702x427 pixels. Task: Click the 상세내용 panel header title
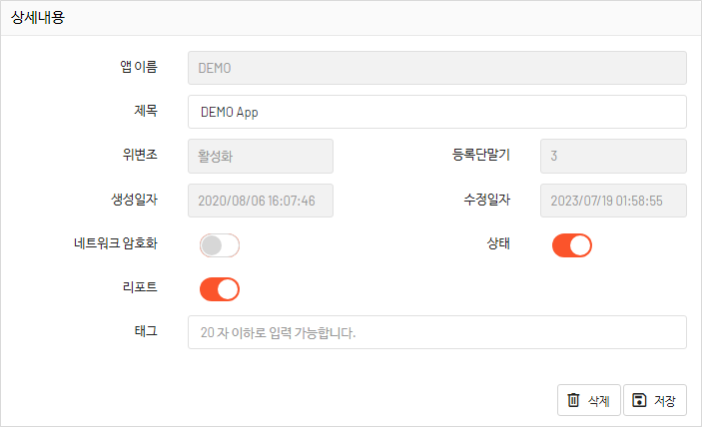pos(38,17)
